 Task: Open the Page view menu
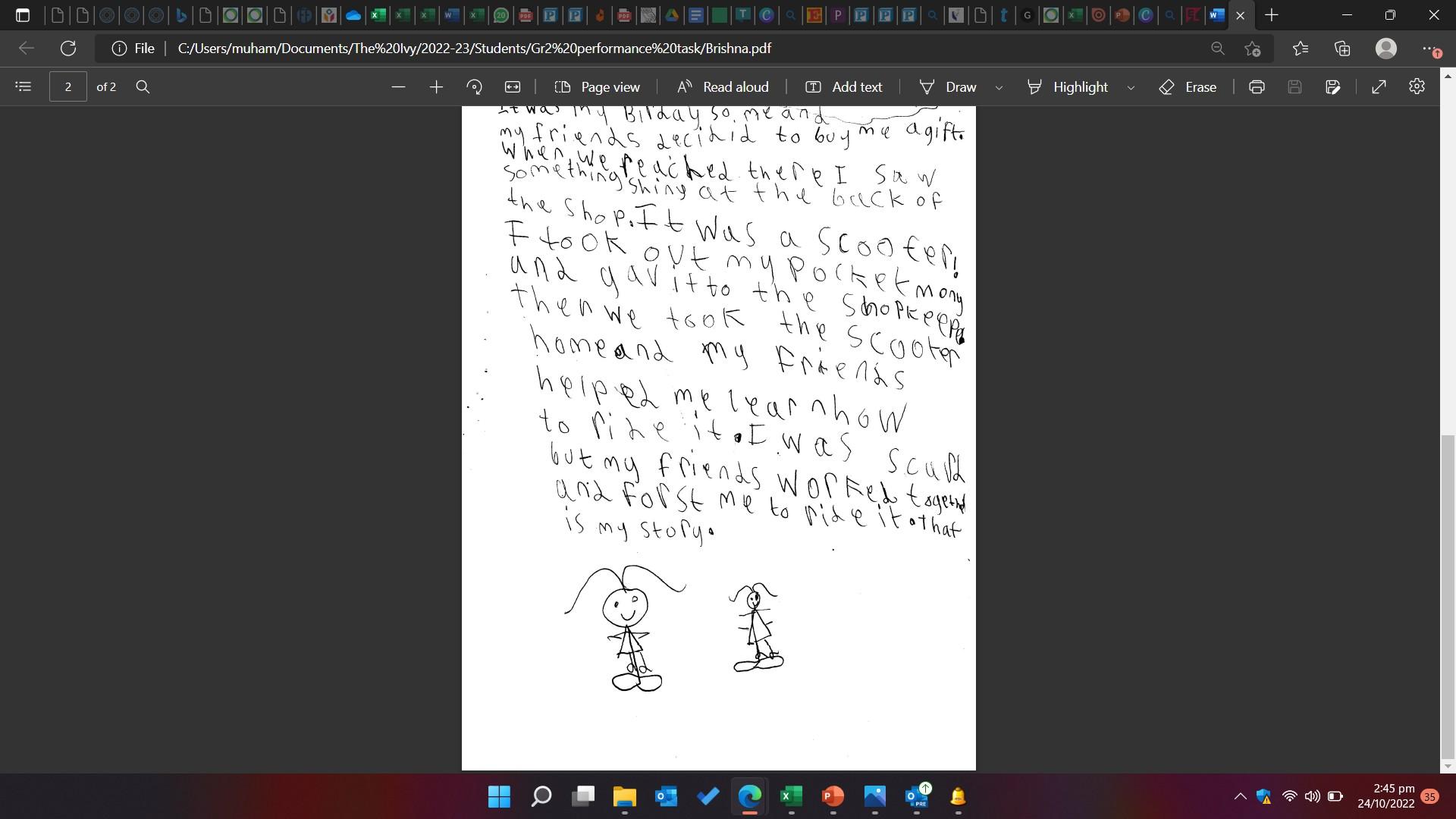click(597, 86)
